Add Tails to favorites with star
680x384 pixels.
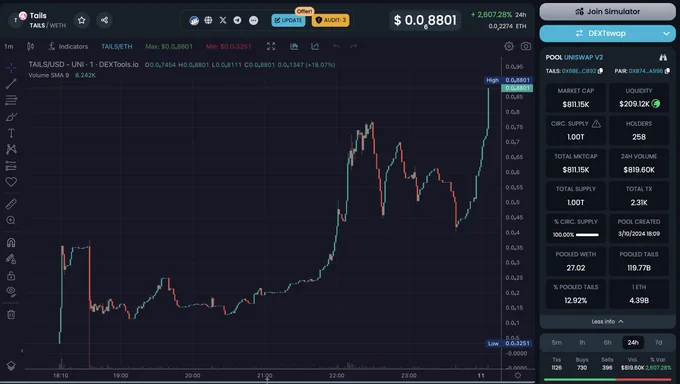click(82, 20)
